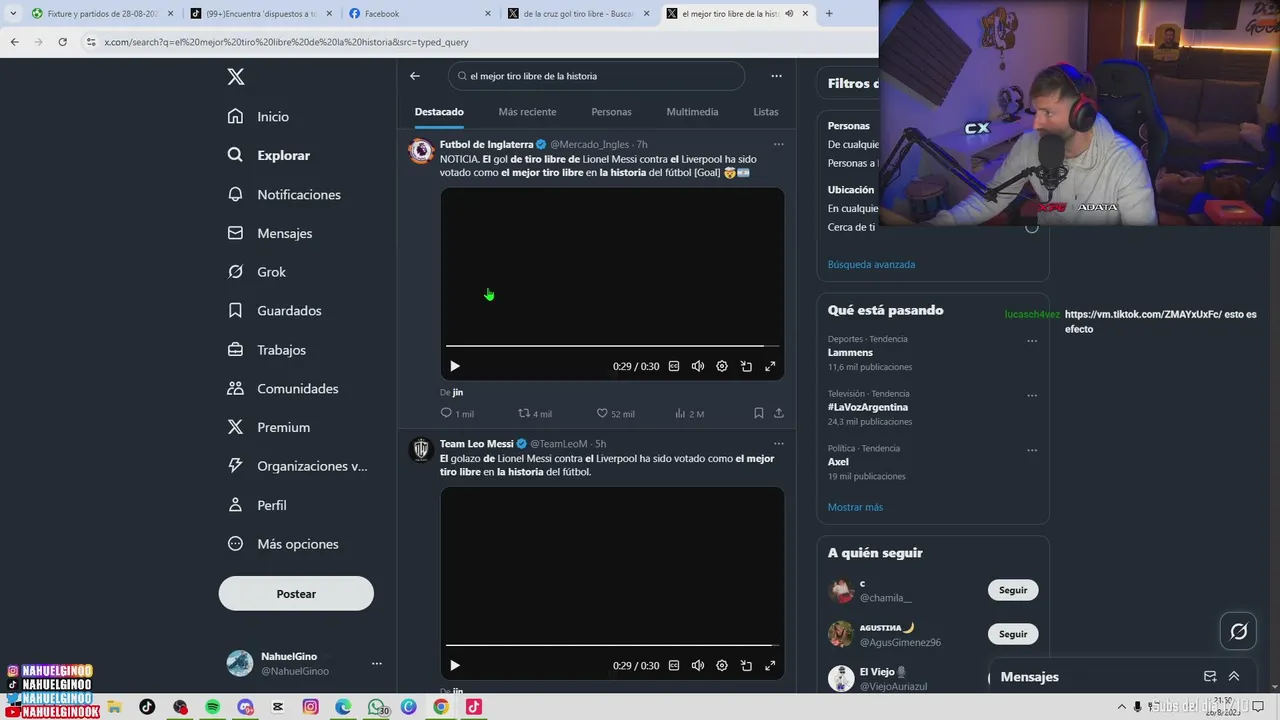1280x720 pixels.
Task: Click Mostrar más under trends
Action: 855,507
